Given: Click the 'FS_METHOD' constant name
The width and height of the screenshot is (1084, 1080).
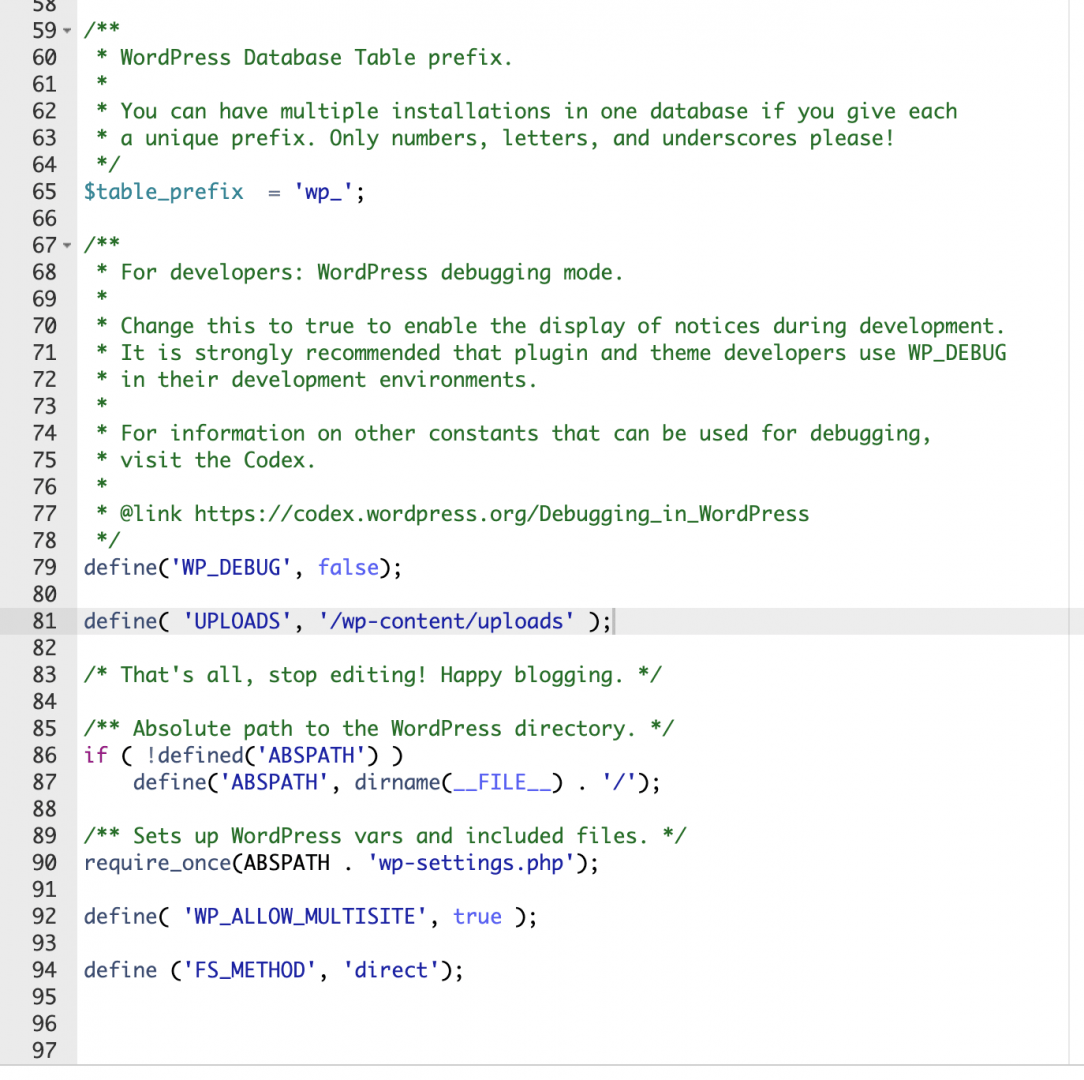Looking at the screenshot, I should pyautogui.click(x=250, y=970).
